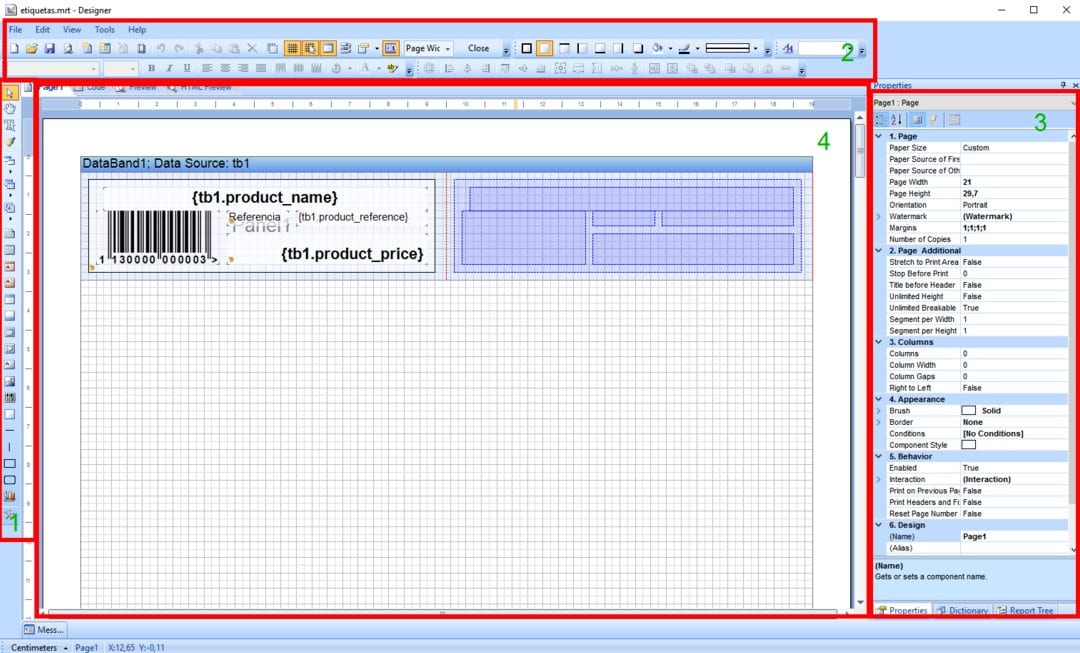The width and height of the screenshot is (1080, 653).
Task: Open the Tools menu
Action: pos(104,30)
